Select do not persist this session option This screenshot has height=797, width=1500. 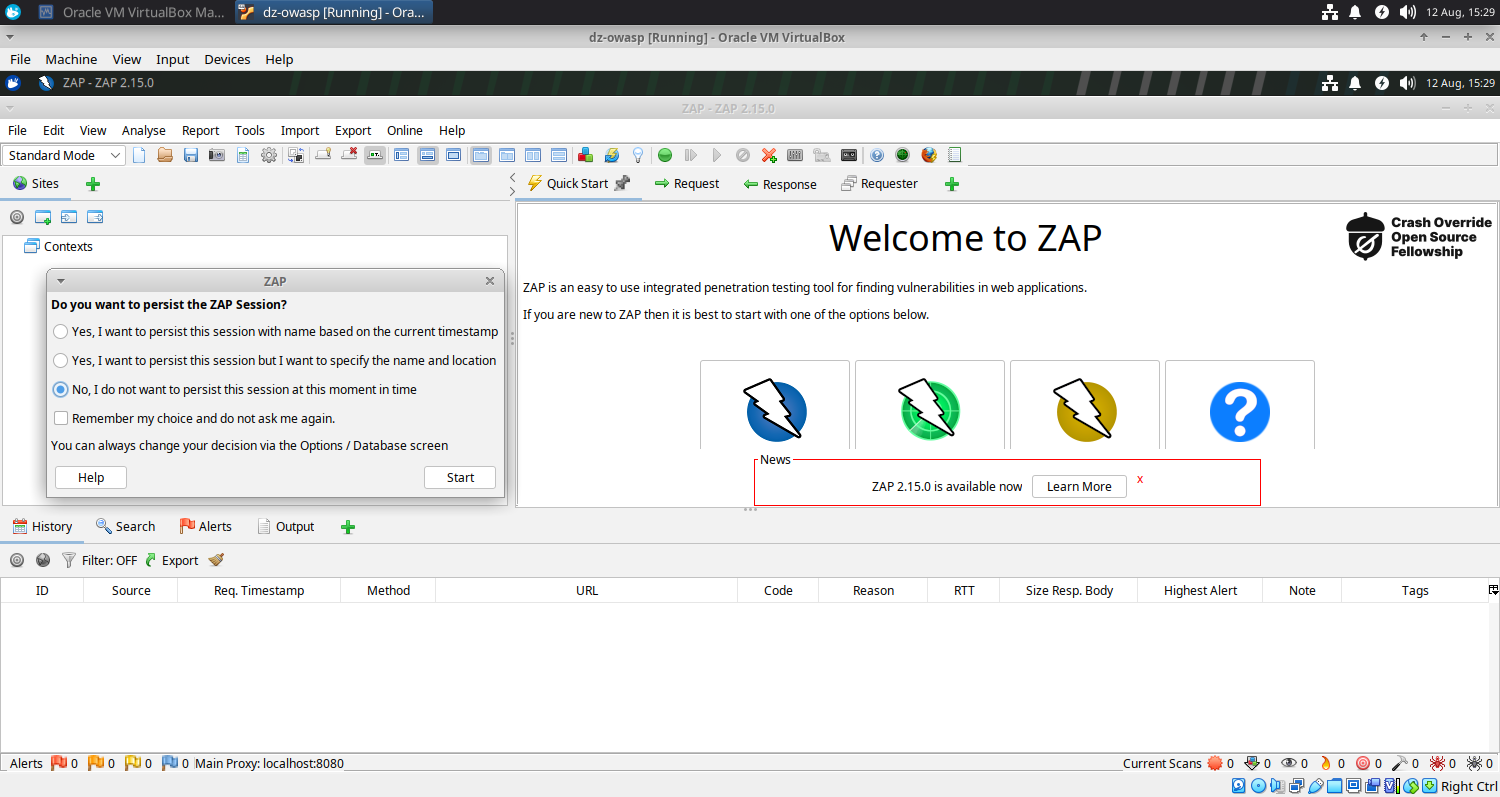[x=61, y=390]
